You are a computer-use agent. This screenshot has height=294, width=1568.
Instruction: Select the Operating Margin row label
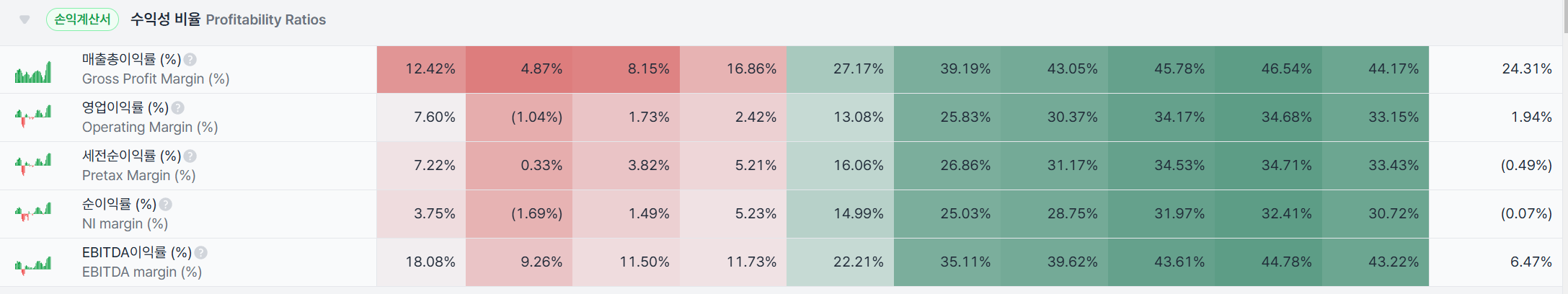click(x=149, y=128)
